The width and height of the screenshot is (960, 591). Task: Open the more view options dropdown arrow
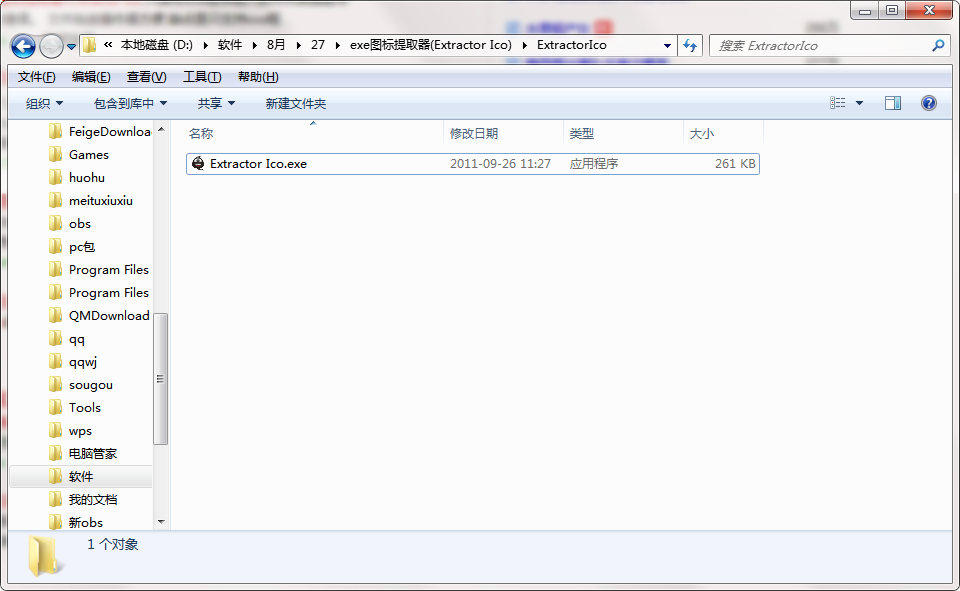(x=860, y=103)
